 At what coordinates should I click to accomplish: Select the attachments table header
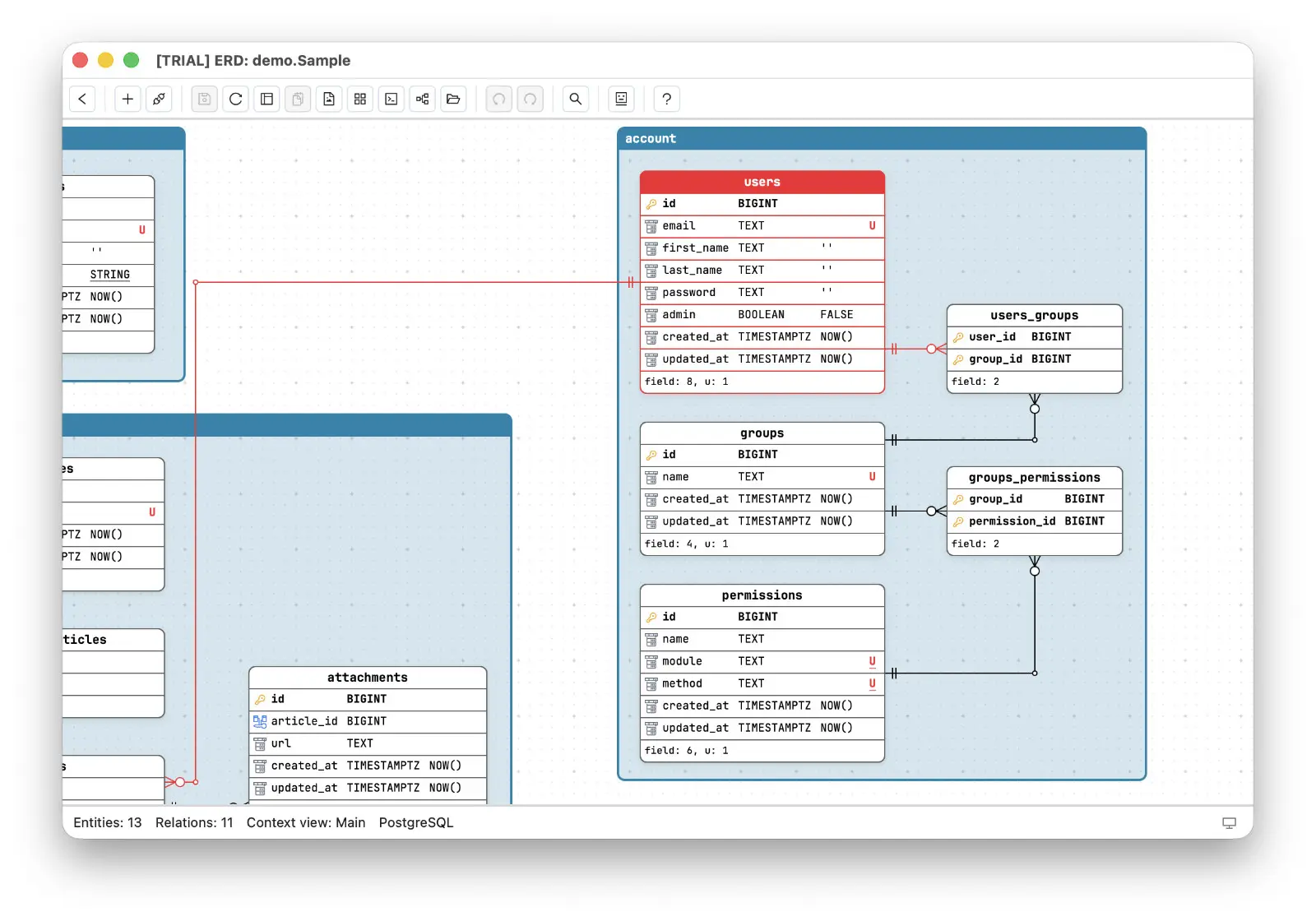pyautogui.click(x=368, y=677)
